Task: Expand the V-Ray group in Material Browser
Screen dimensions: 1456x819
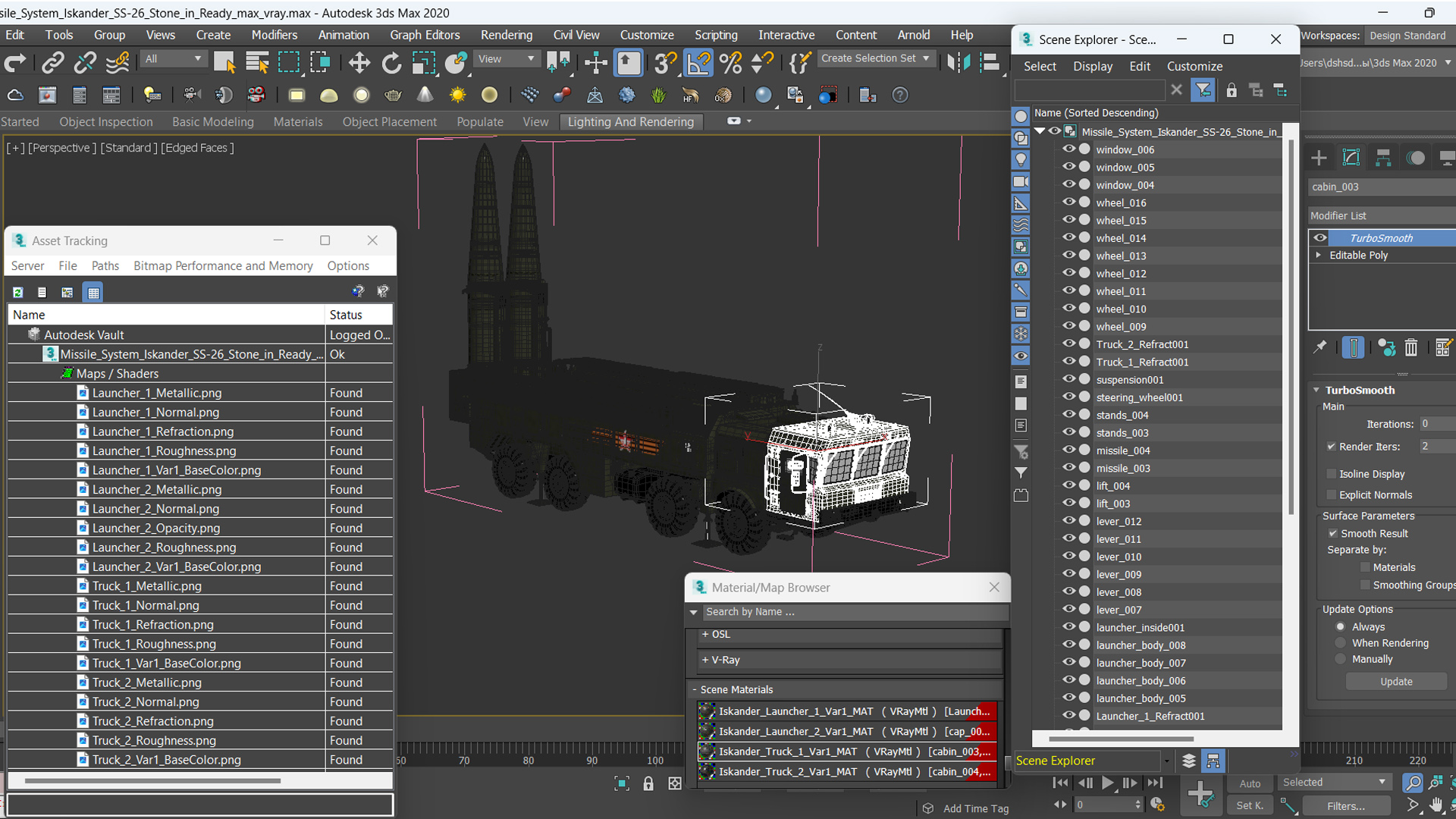Action: click(x=705, y=660)
